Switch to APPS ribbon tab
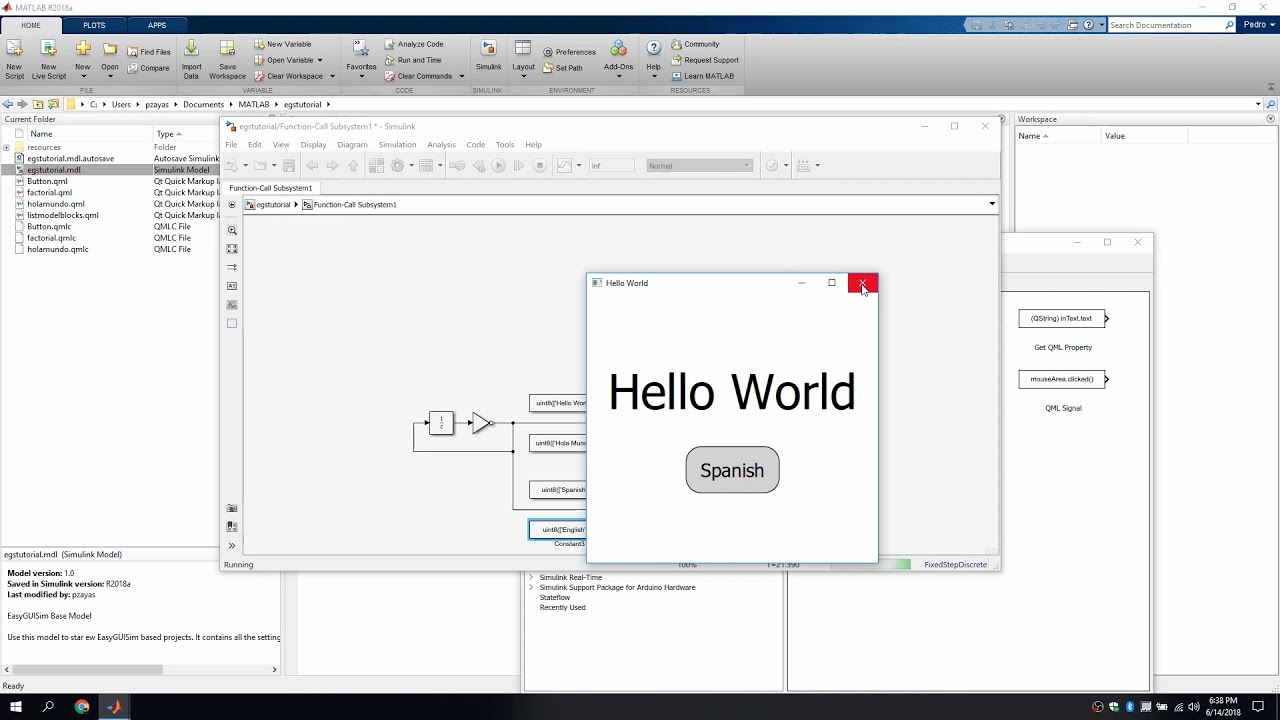The width and height of the screenshot is (1280, 720). click(157, 25)
